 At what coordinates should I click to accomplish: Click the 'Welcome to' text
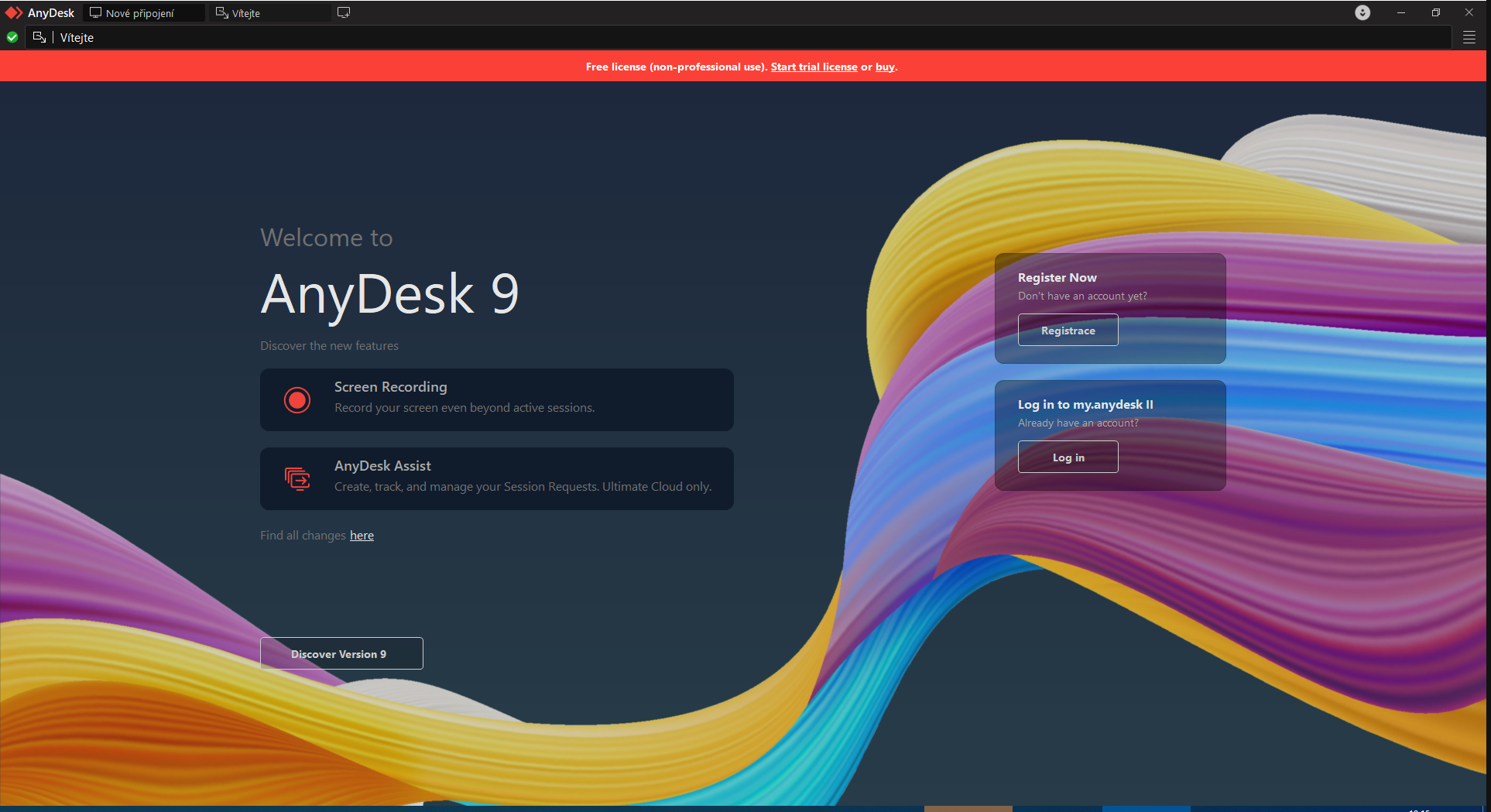tap(327, 237)
